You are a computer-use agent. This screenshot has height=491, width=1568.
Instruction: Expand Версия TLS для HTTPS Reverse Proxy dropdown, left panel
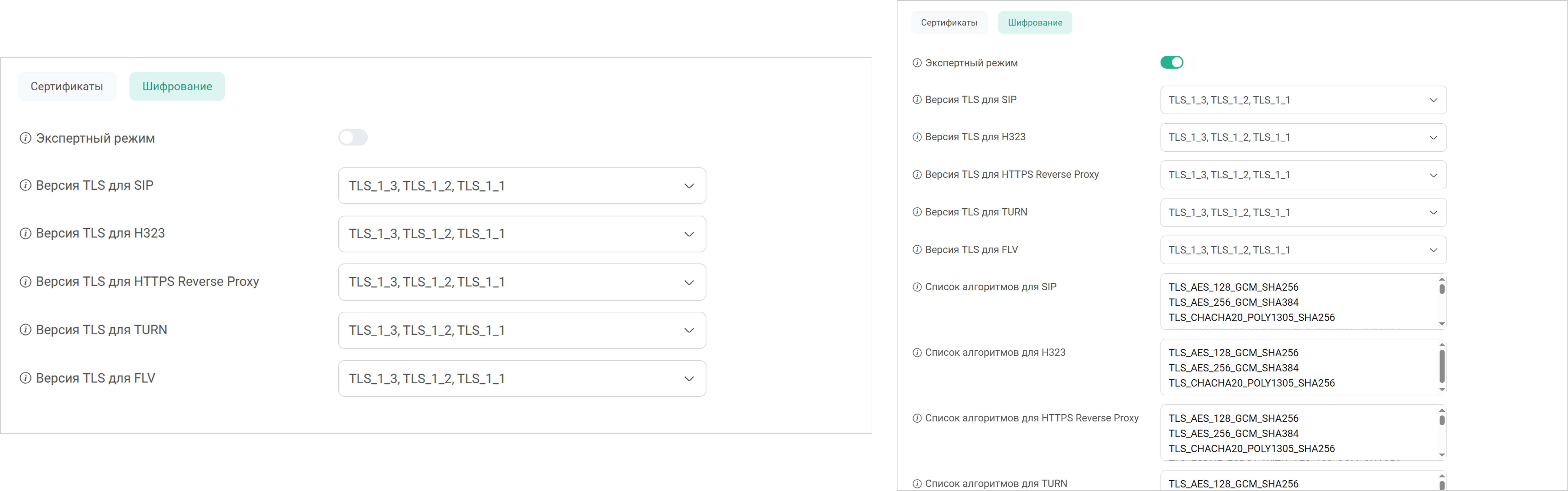(x=522, y=282)
